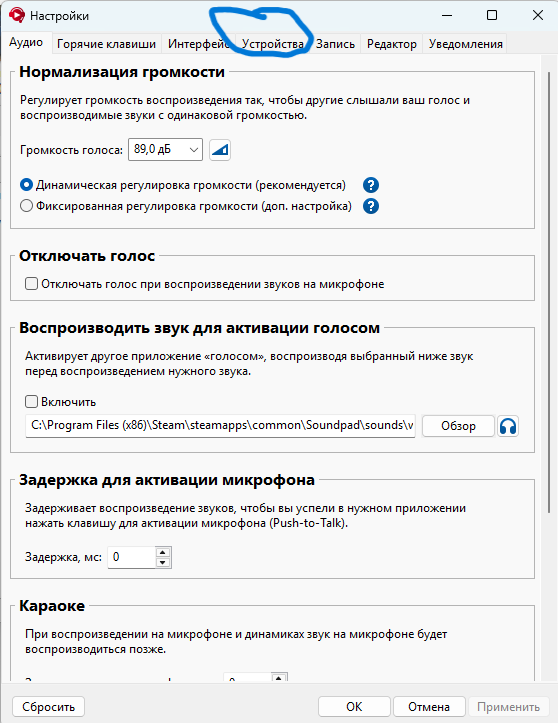Viewport: 558px width, 723px height.
Task: Select Динамическая регулировка громкости radio option
Action: click(x=26, y=185)
